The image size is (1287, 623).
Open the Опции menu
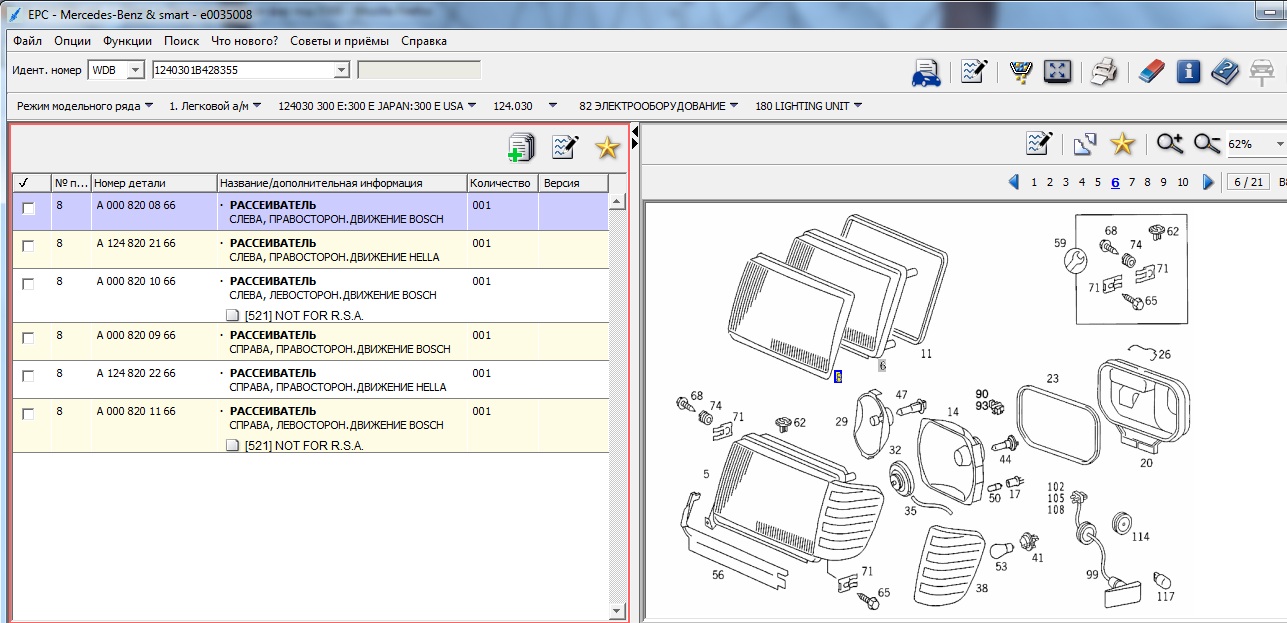tap(72, 41)
